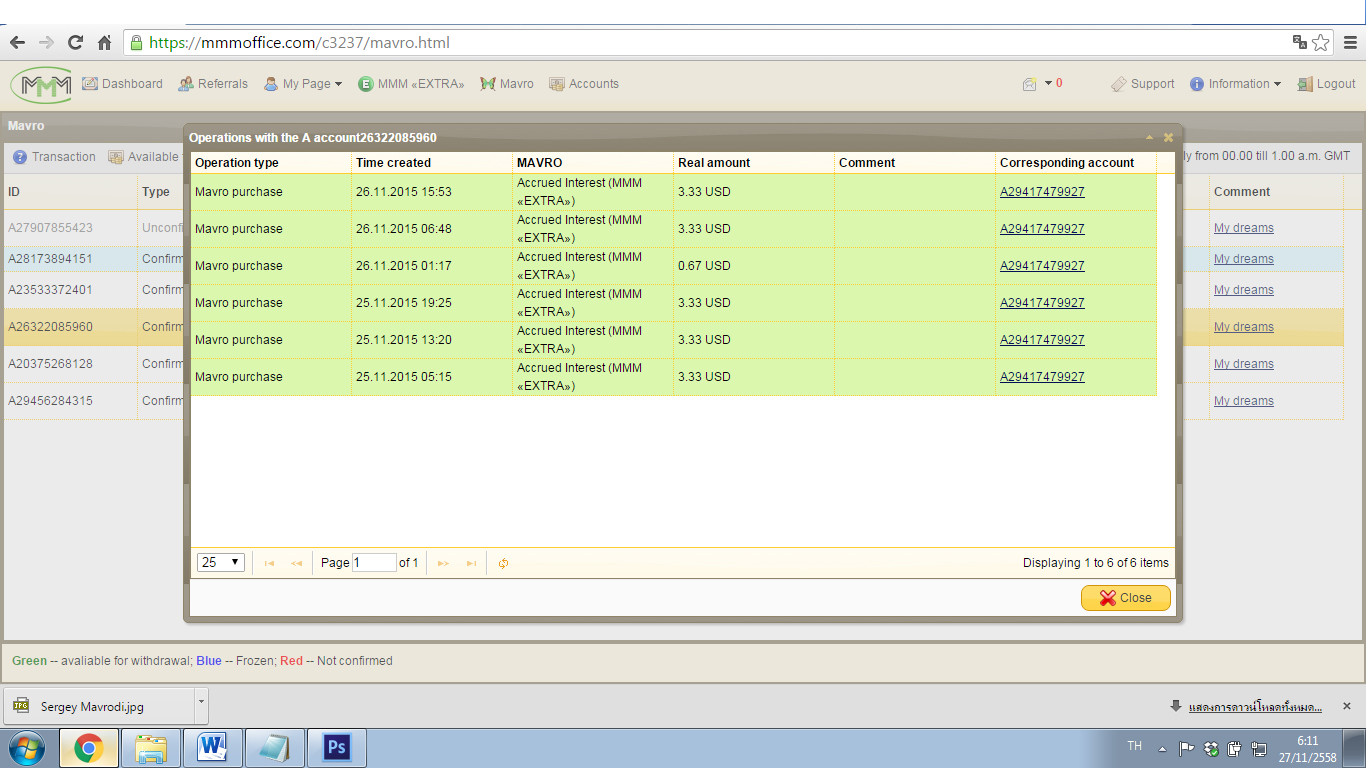This screenshot has height=768, width=1366.
Task: Click the browser back arrow
Action: tap(17, 43)
